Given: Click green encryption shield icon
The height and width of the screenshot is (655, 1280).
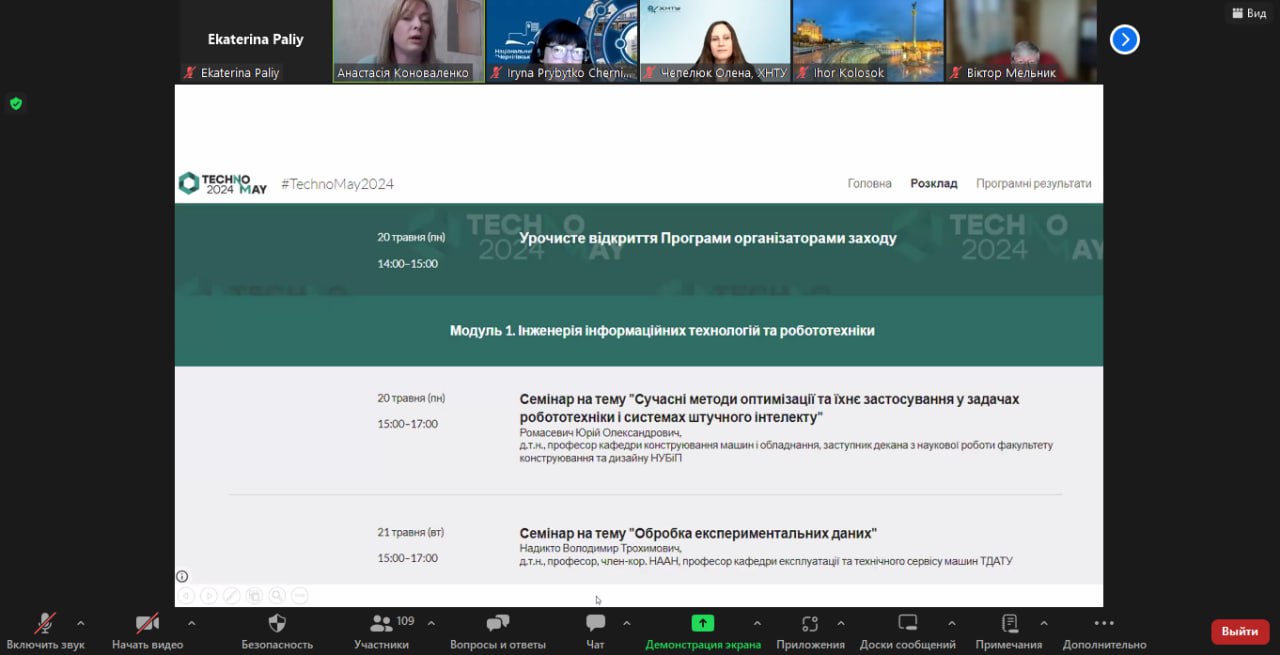Looking at the screenshot, I should (x=15, y=103).
